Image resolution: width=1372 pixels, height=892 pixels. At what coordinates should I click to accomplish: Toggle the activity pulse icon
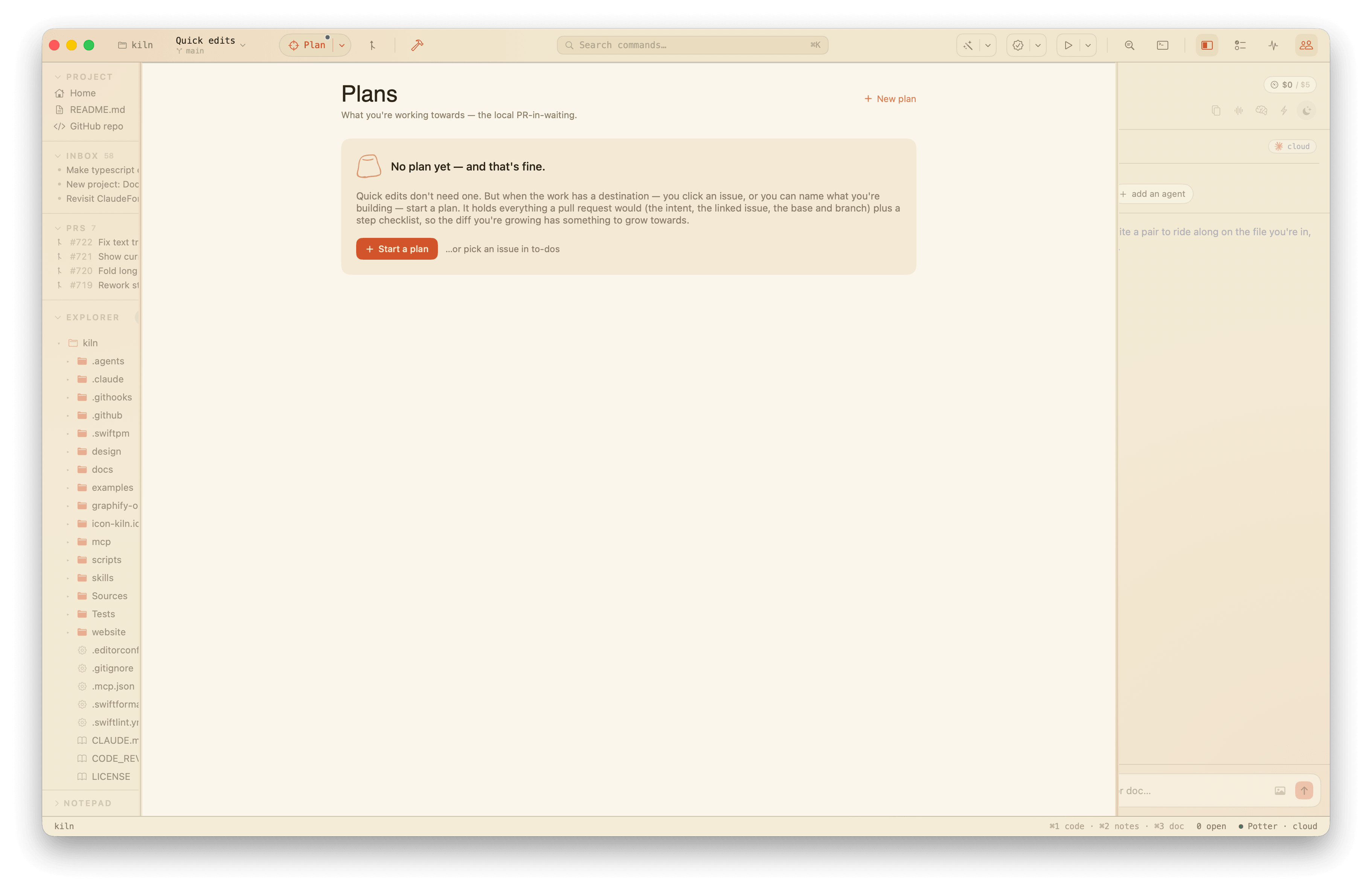1273,45
